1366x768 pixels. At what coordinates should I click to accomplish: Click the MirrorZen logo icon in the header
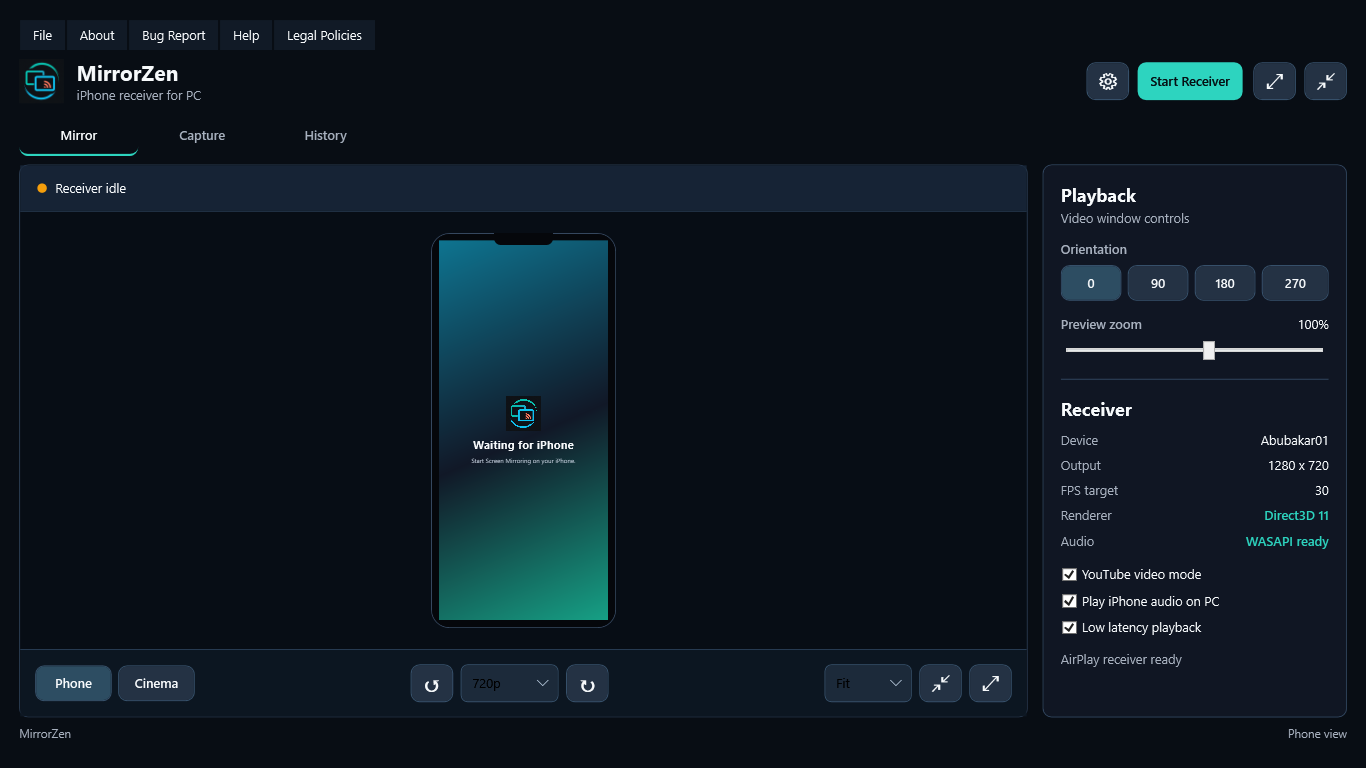42,82
